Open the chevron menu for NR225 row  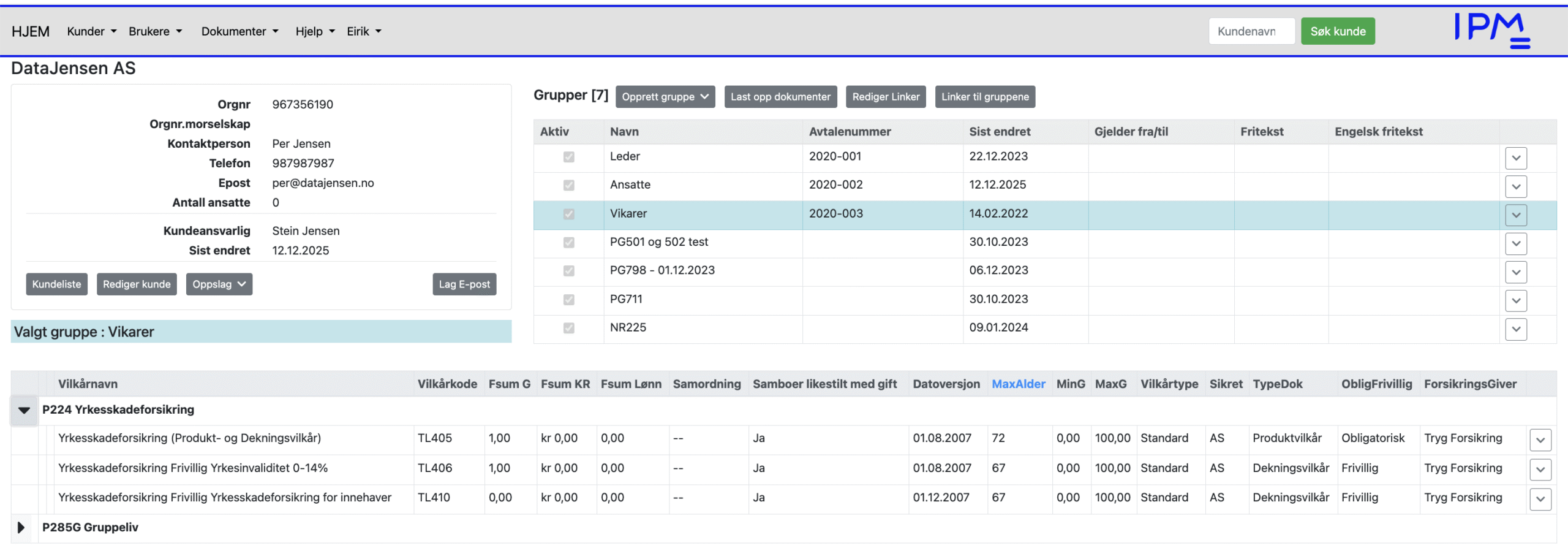click(x=1515, y=329)
